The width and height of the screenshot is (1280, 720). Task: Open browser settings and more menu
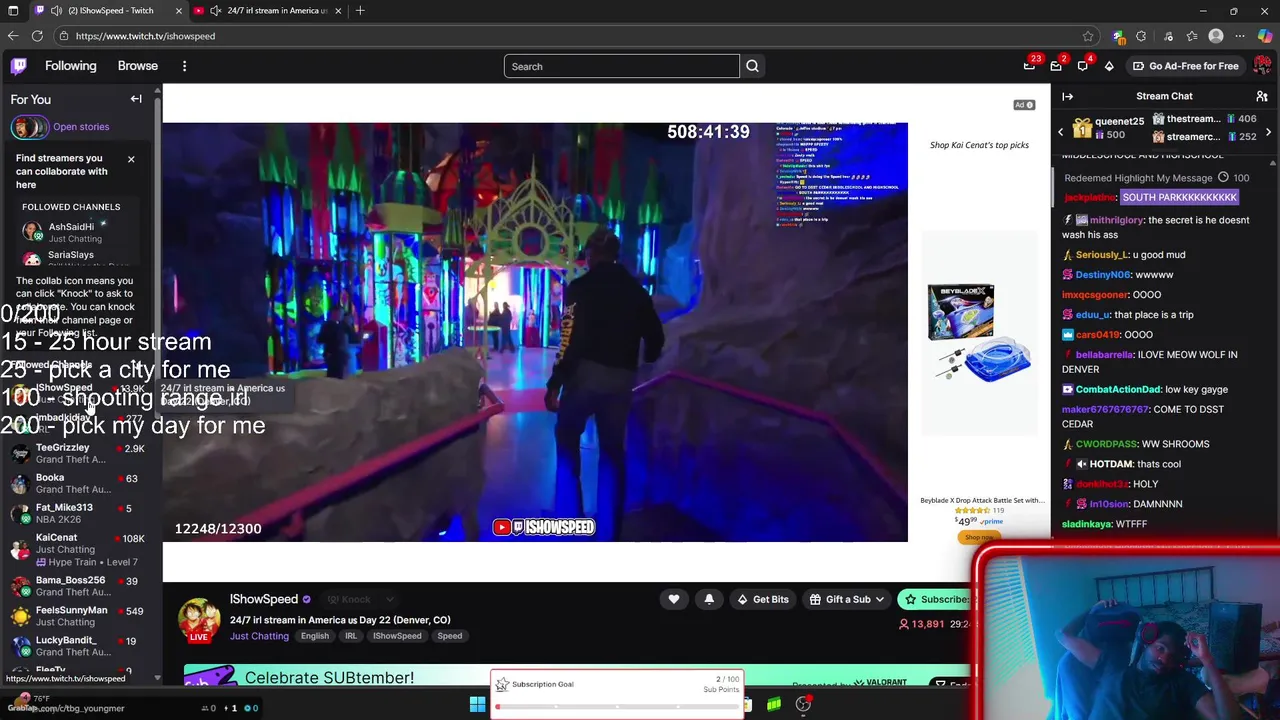pos(1240,36)
